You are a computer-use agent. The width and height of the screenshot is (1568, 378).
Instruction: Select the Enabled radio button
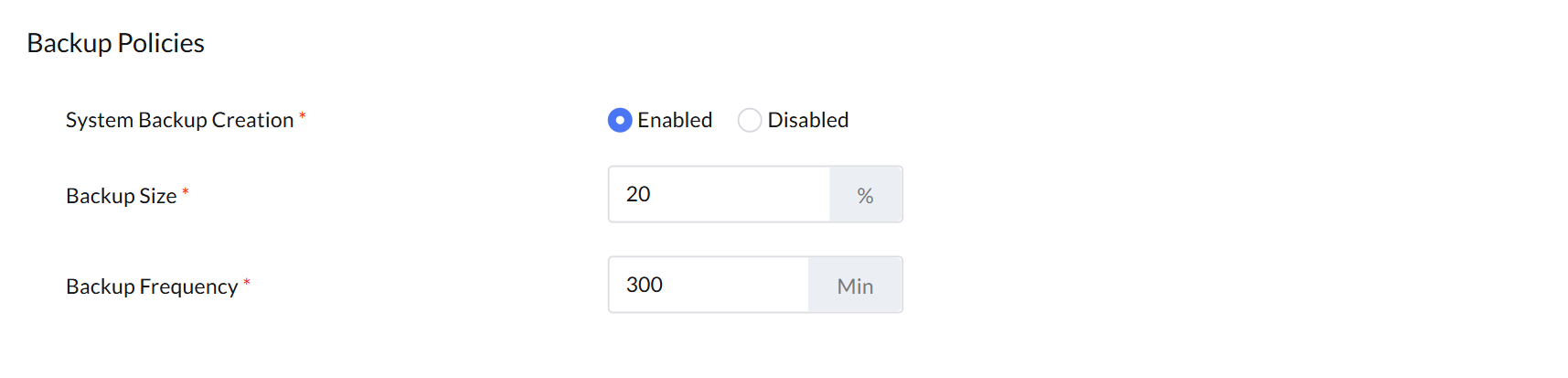(x=620, y=120)
